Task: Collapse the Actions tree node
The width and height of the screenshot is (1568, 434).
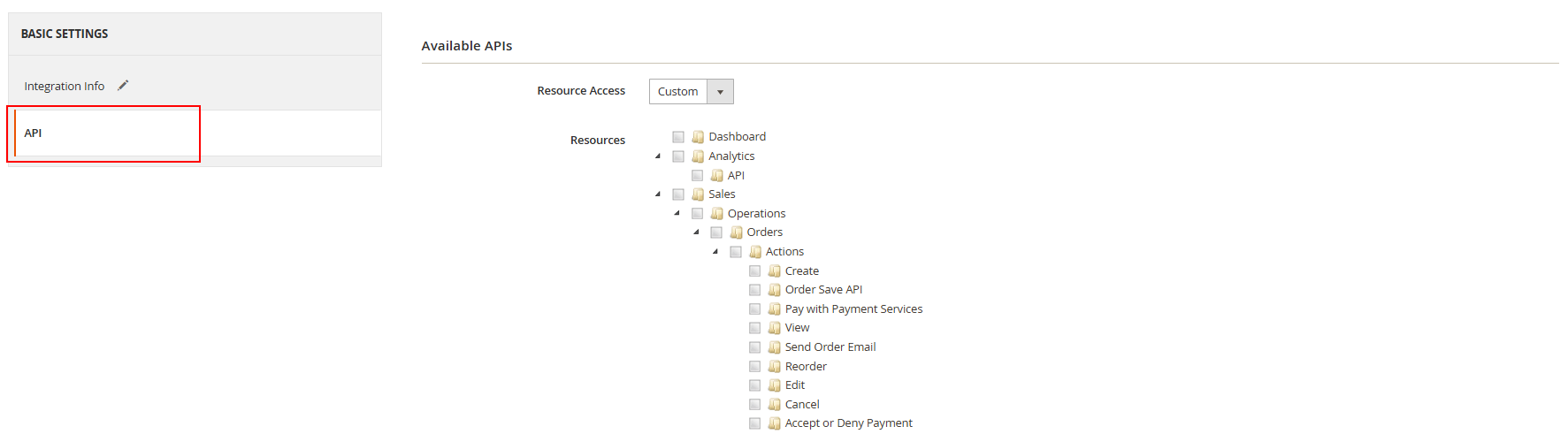Action: tap(715, 252)
